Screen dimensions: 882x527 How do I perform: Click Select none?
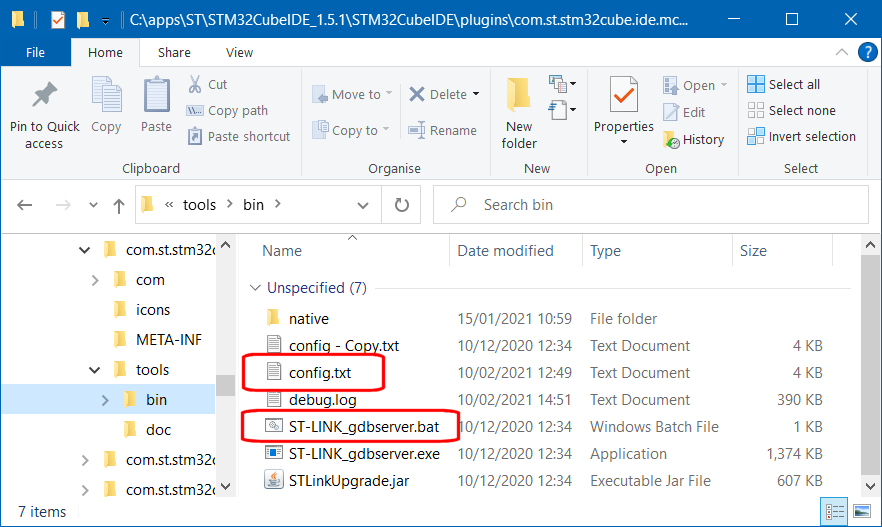pyautogui.click(x=791, y=111)
